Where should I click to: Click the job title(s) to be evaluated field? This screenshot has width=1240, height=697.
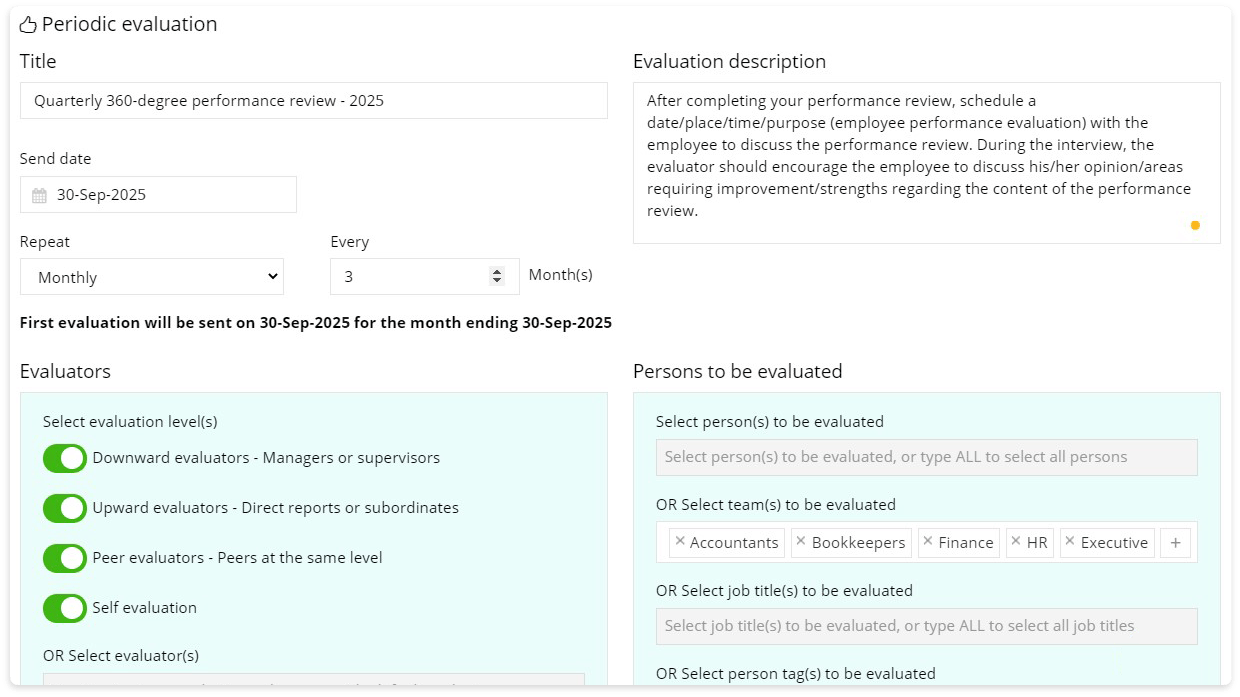pos(926,626)
